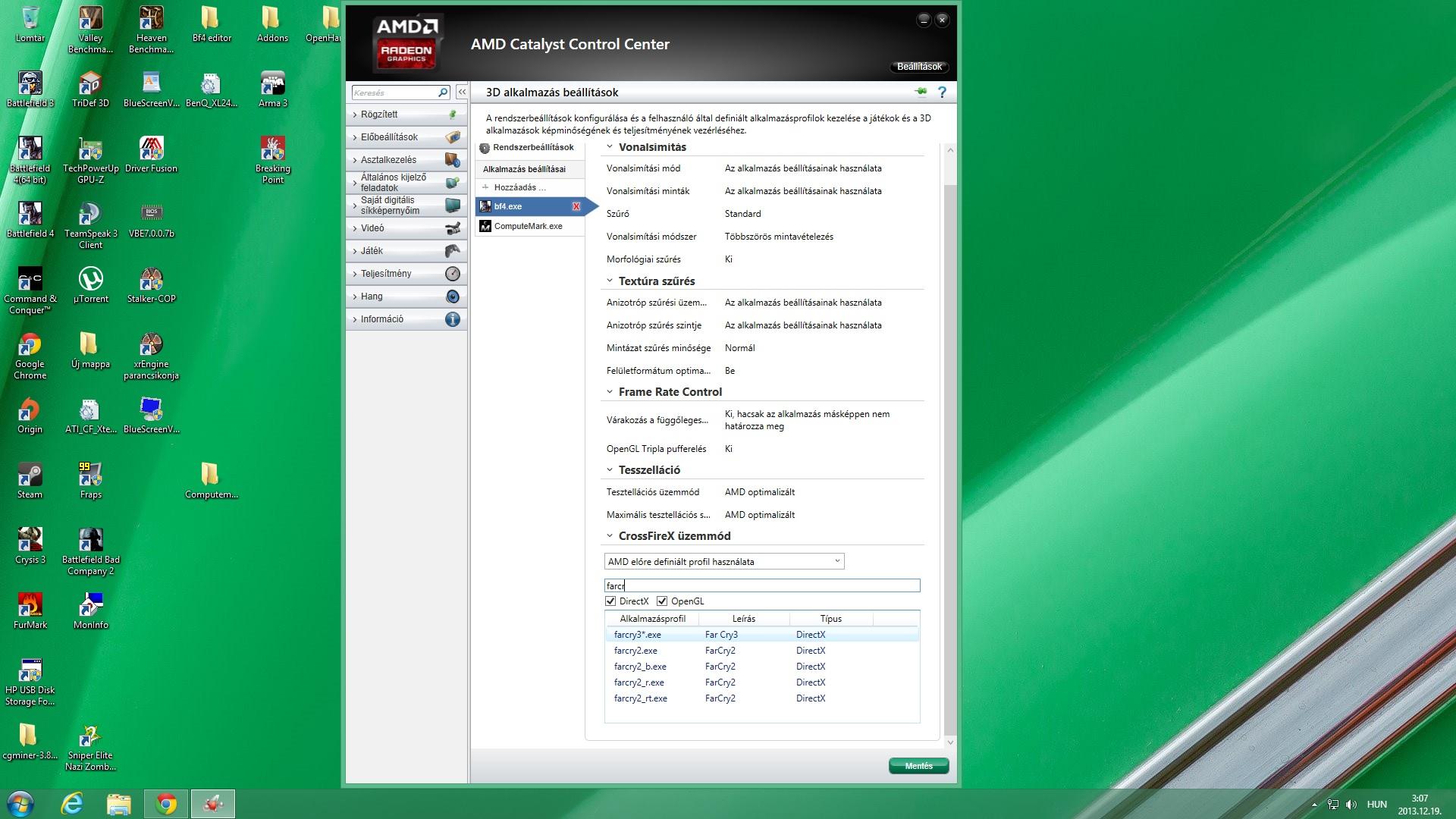Select farcry2_rt.exe profile row
Screen dimensions: 1456x819
(x=761, y=698)
